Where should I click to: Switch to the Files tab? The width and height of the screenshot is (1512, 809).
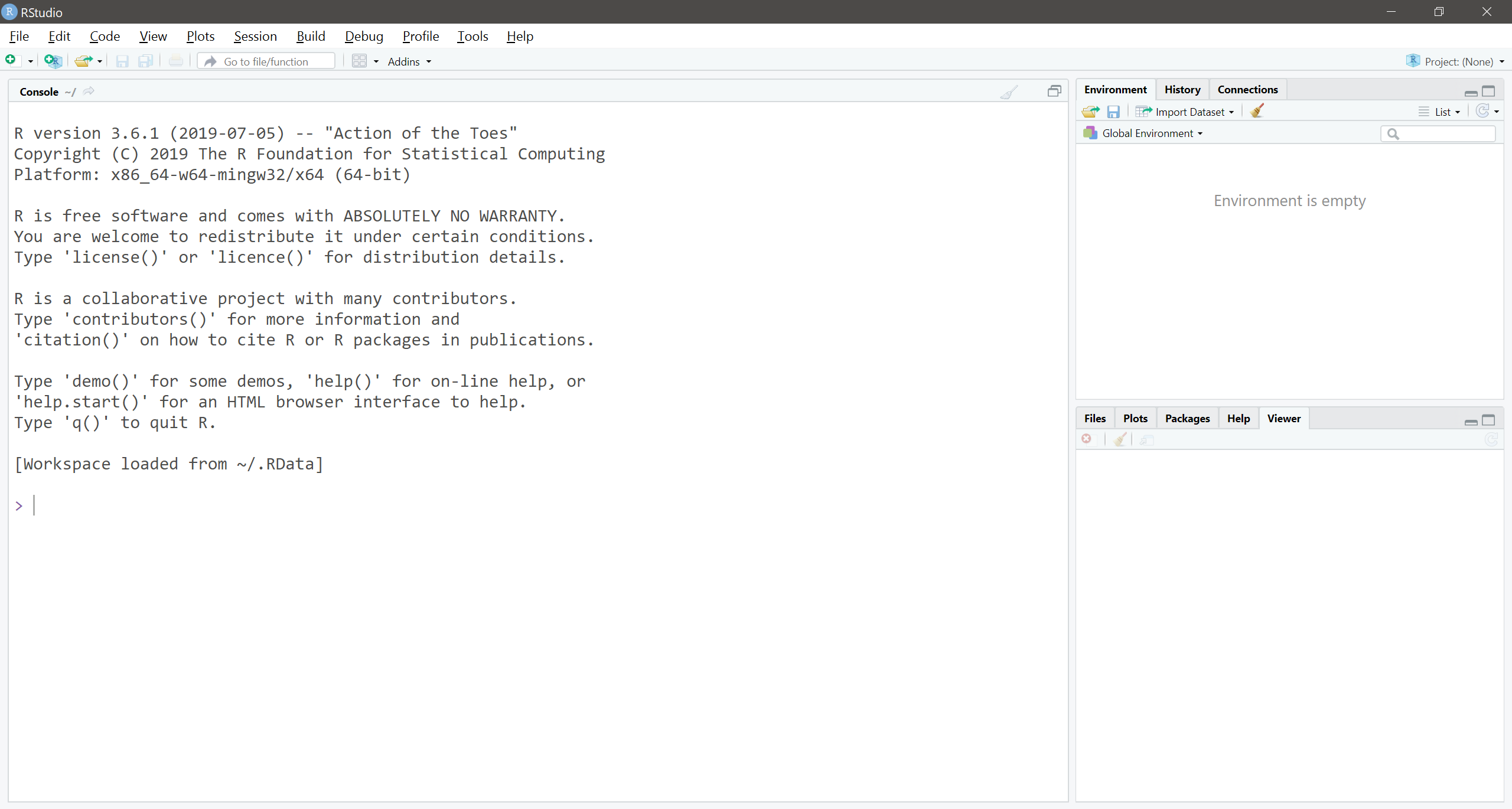(1094, 419)
